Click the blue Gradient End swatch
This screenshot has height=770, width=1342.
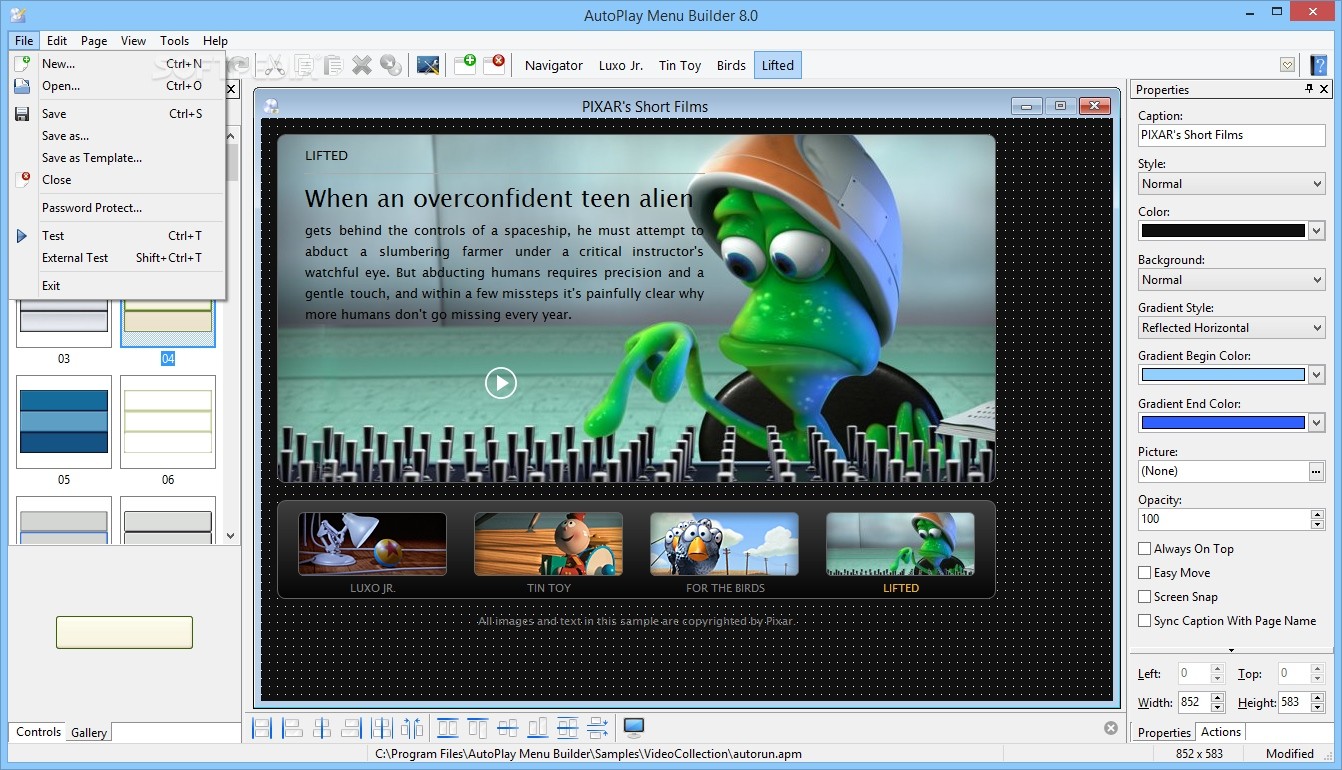coord(1223,423)
